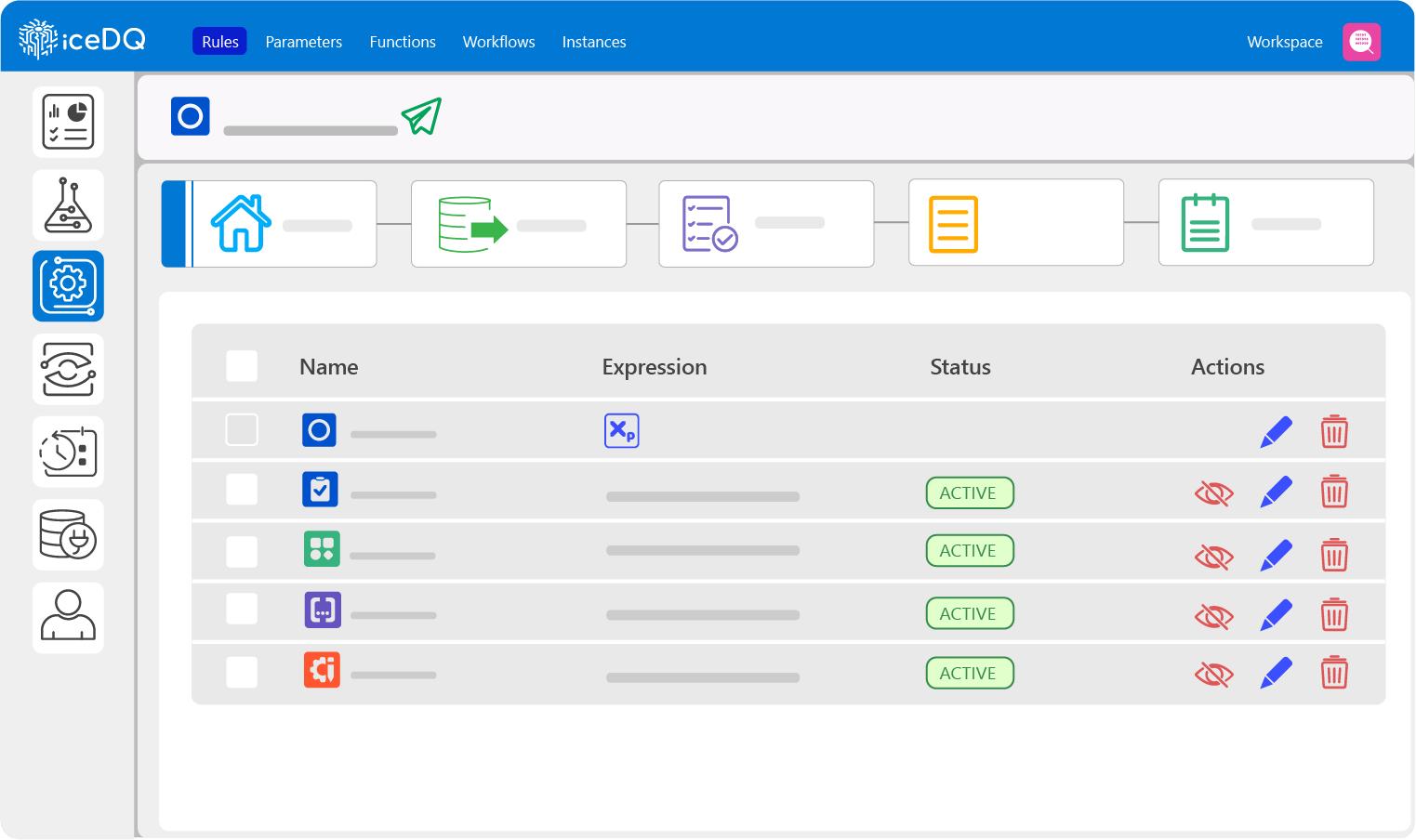Click the lab flask sidebar icon

(68, 205)
